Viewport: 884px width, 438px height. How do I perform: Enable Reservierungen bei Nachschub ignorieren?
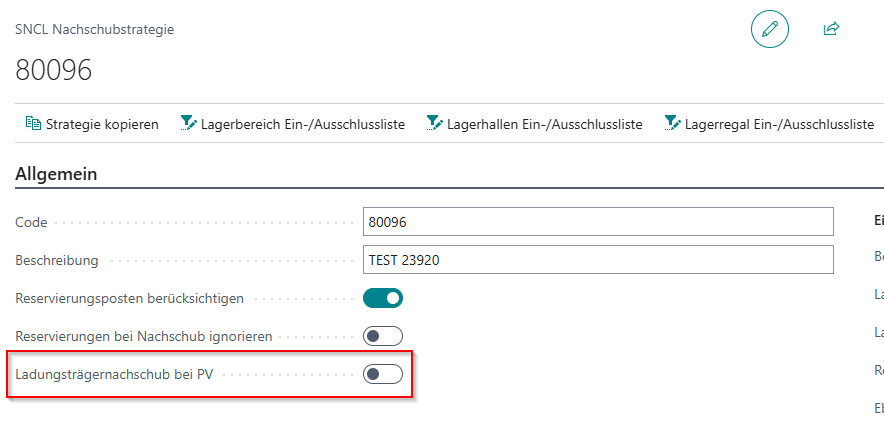pyautogui.click(x=383, y=336)
